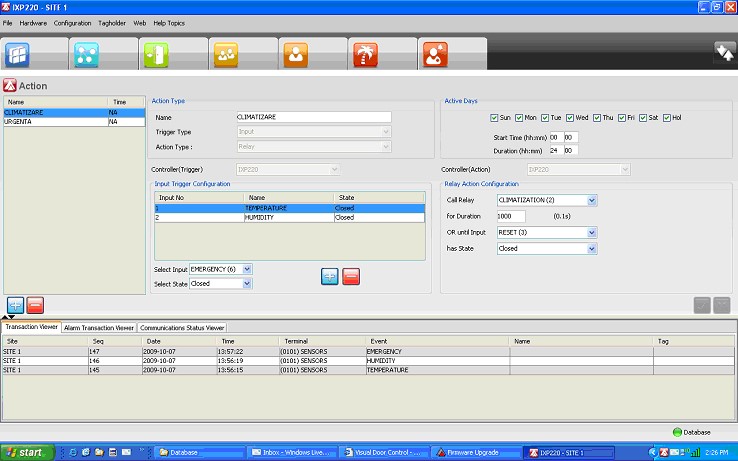Select URGENTA in the action list
Screen dimensions: 738x461
[74, 121]
